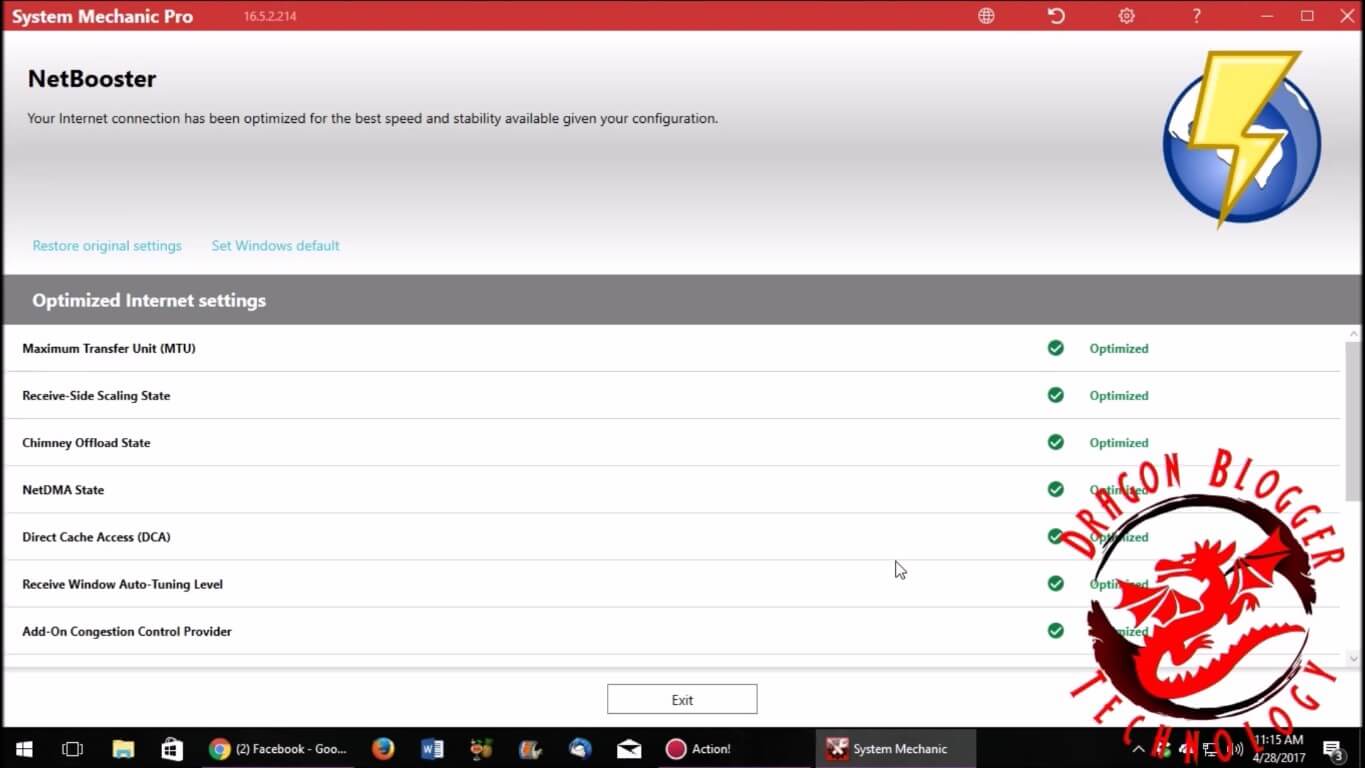This screenshot has width=1365, height=768.
Task: Expand hidden system tray icons chevron
Action: [1138, 749]
